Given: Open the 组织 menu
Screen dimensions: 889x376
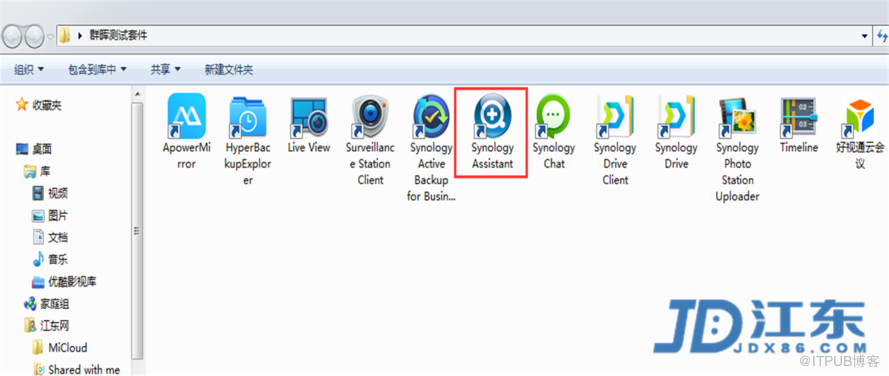Looking at the screenshot, I should click(29, 70).
